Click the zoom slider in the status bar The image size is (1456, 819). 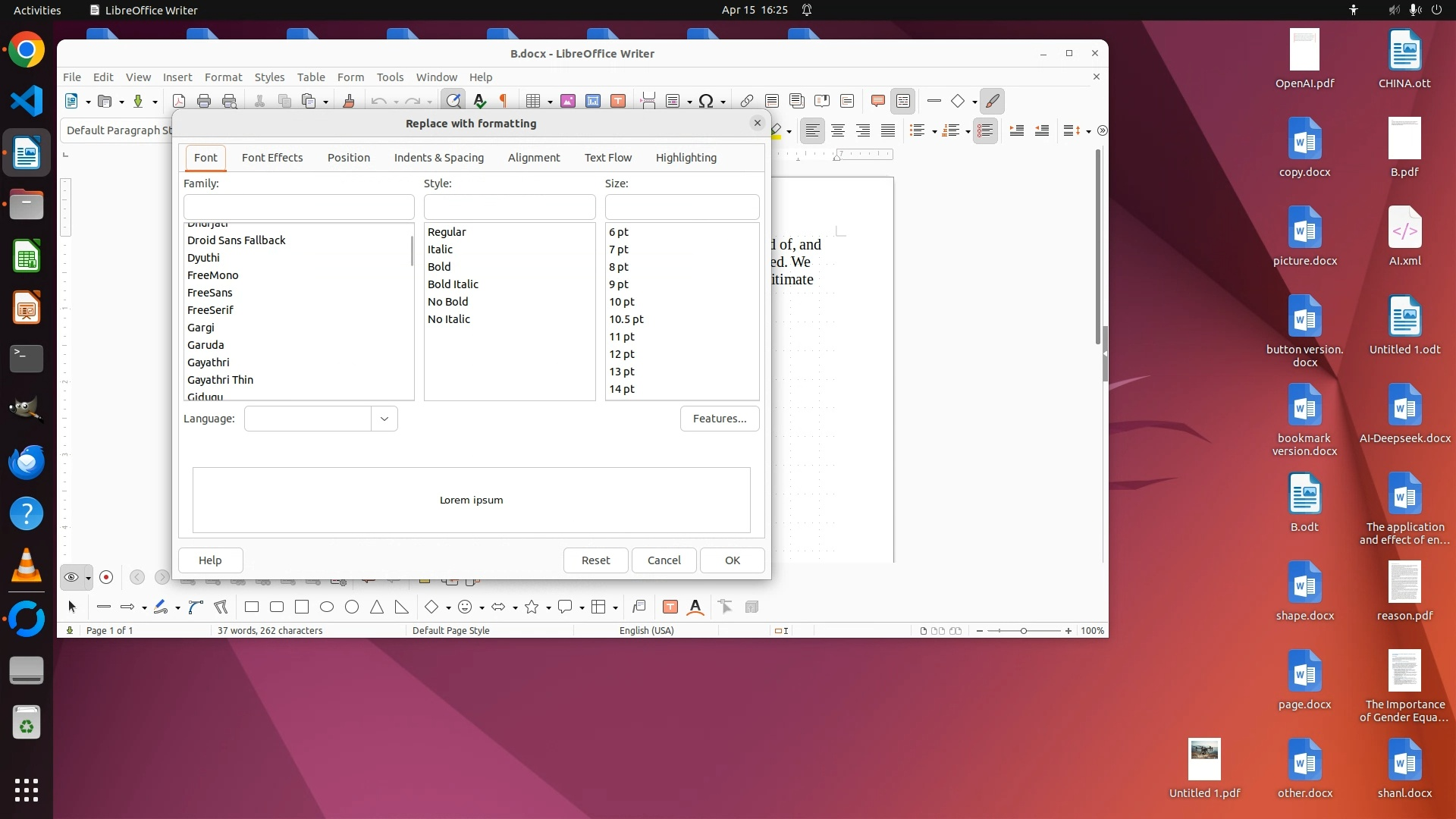(1023, 631)
